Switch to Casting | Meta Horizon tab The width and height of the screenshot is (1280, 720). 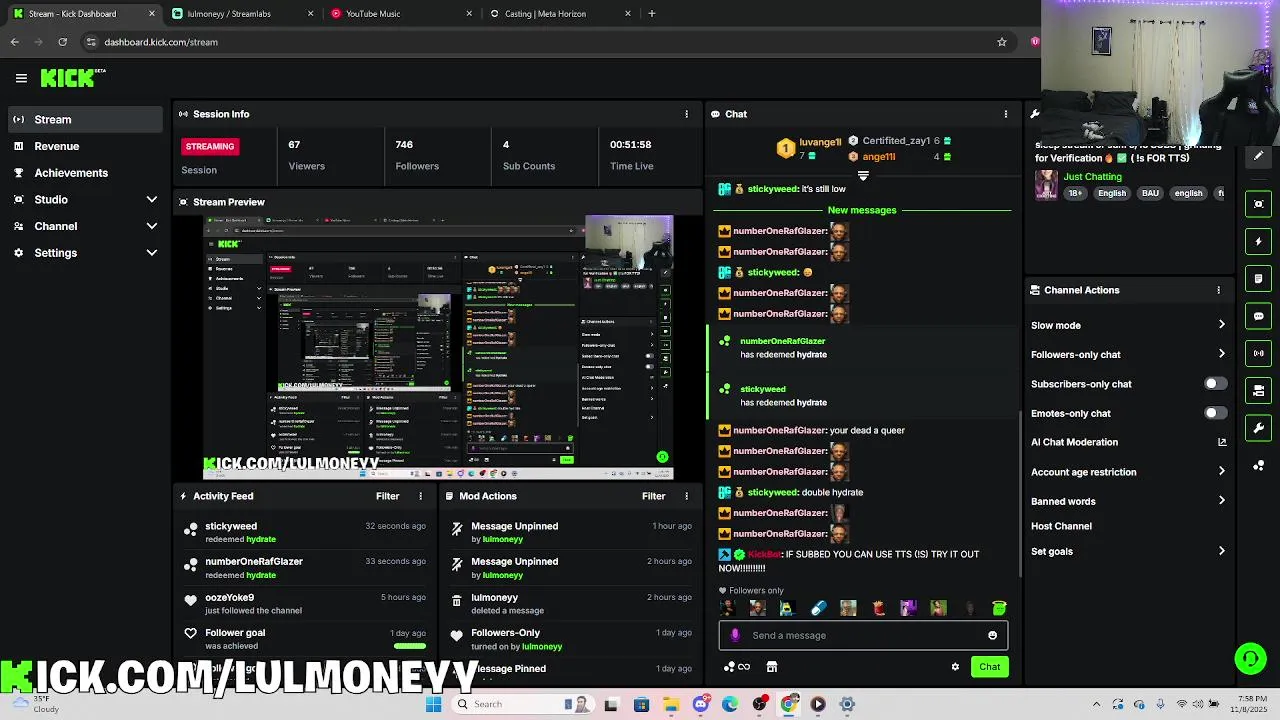pos(559,14)
